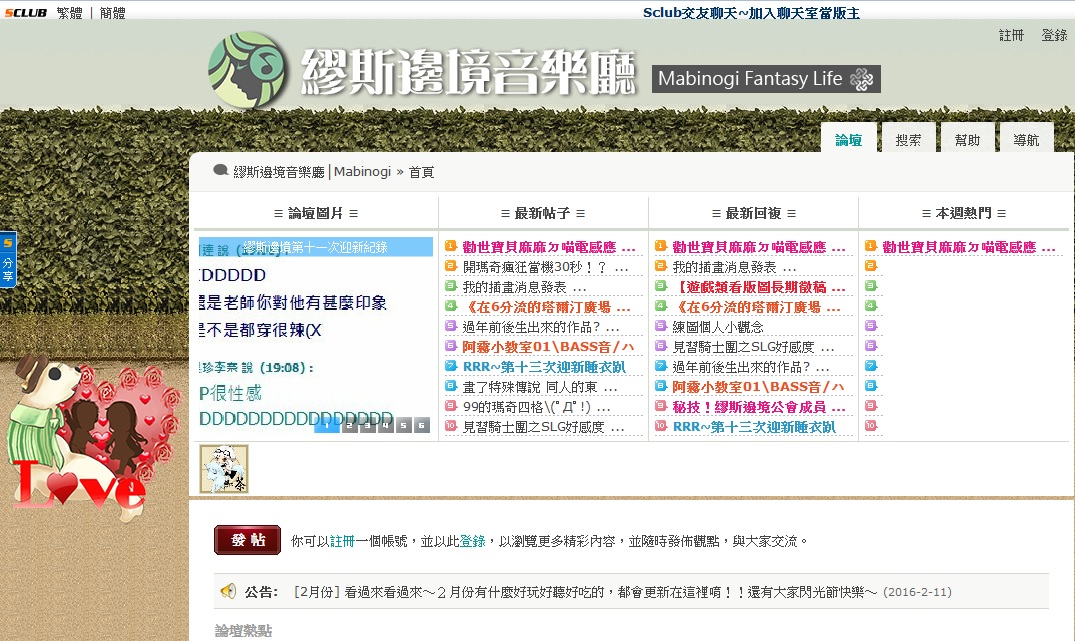Click the speech bubble icon in breadcrumb
This screenshot has height=641, width=1075.
221,170
